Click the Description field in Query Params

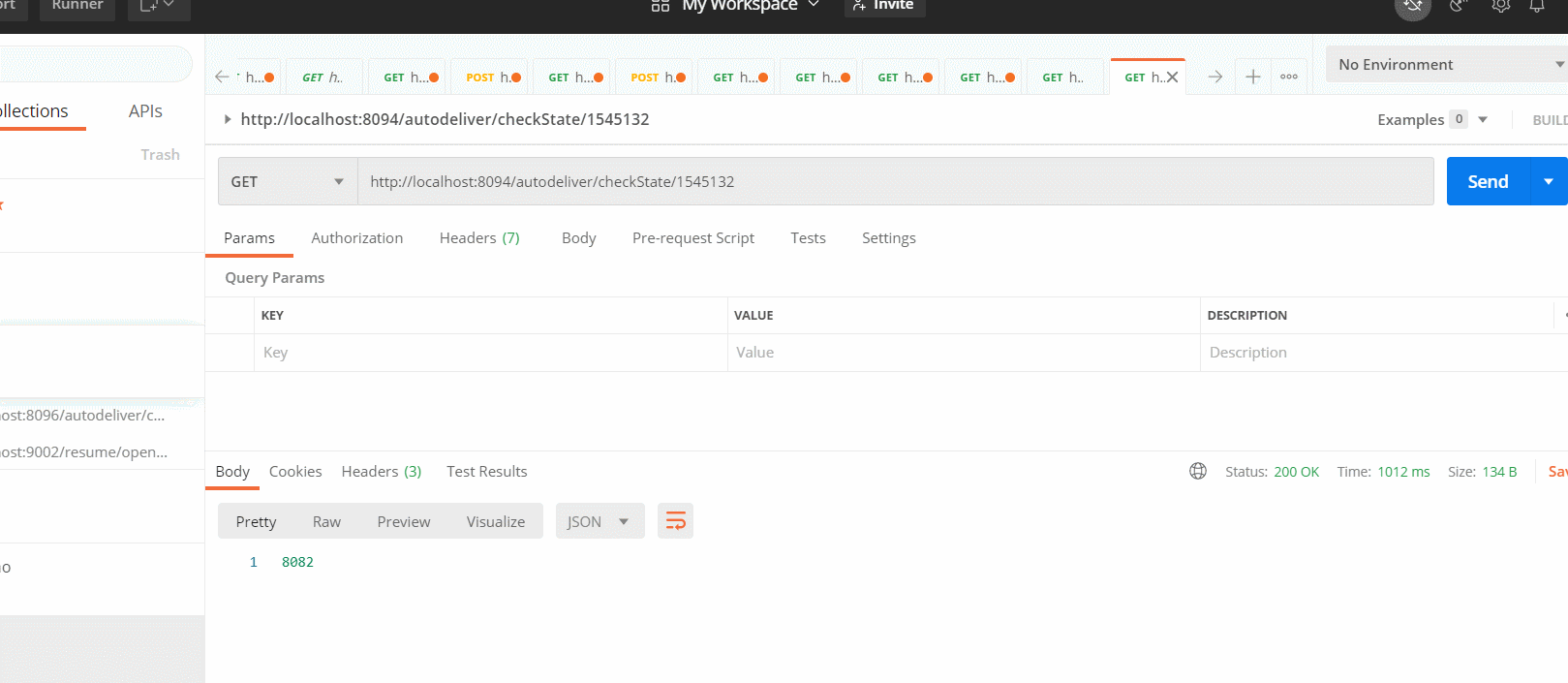tap(1384, 353)
